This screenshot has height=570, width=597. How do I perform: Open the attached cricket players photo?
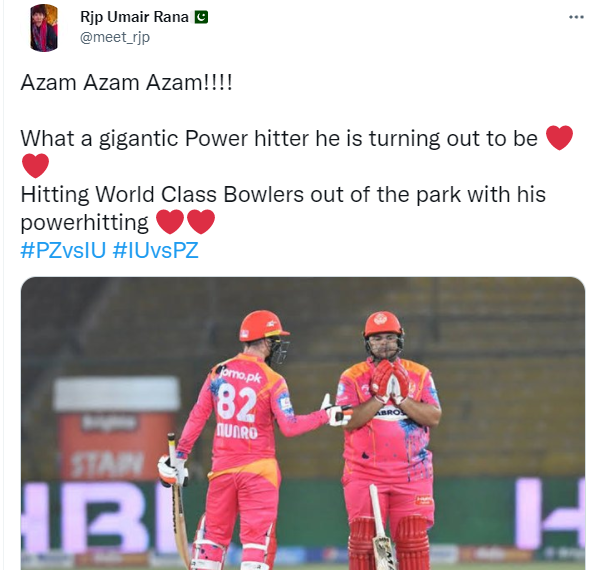pos(303,423)
